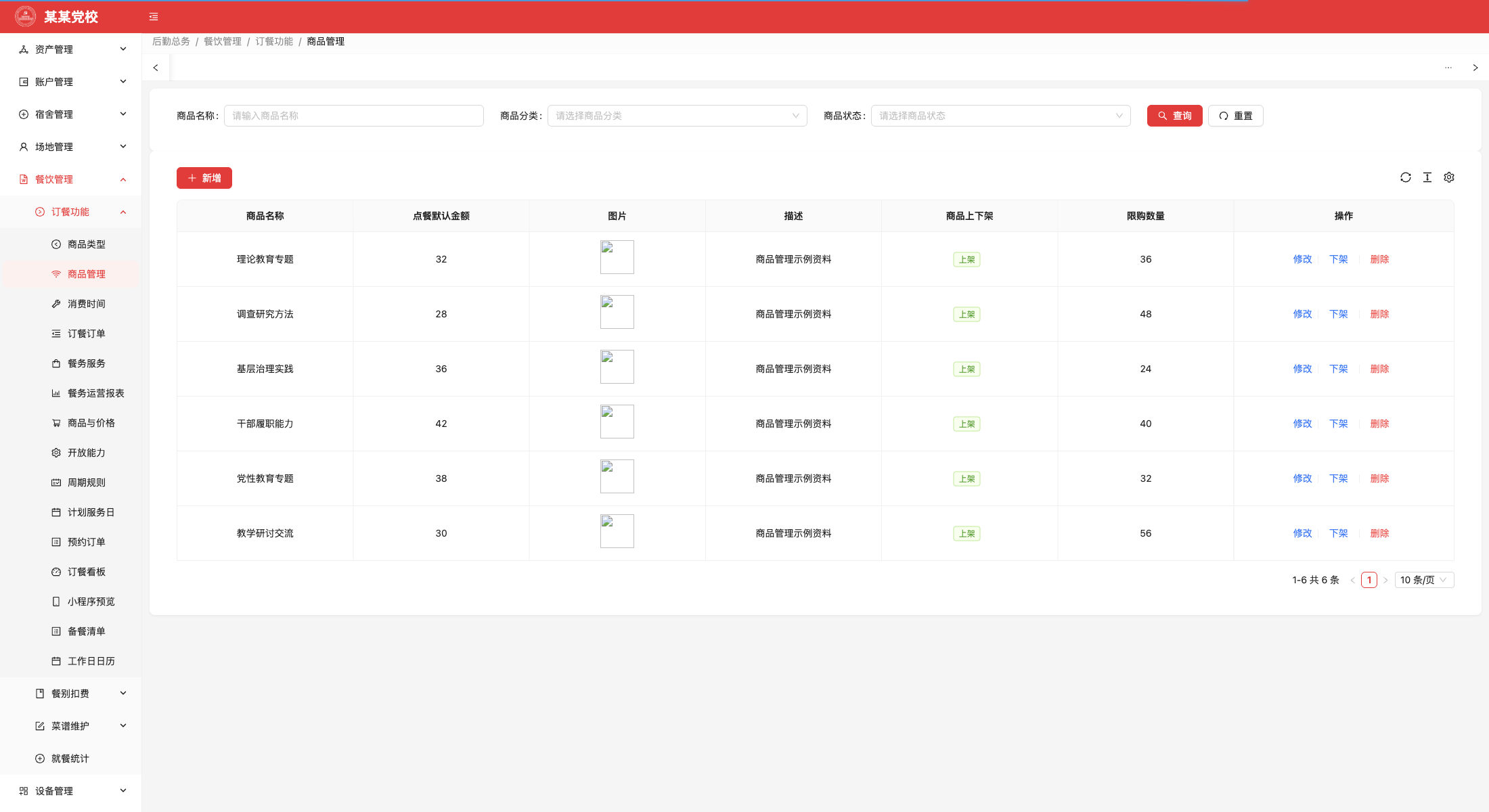Click 下架 for 调查研究方法
The height and width of the screenshot is (812, 1489).
pos(1338,314)
